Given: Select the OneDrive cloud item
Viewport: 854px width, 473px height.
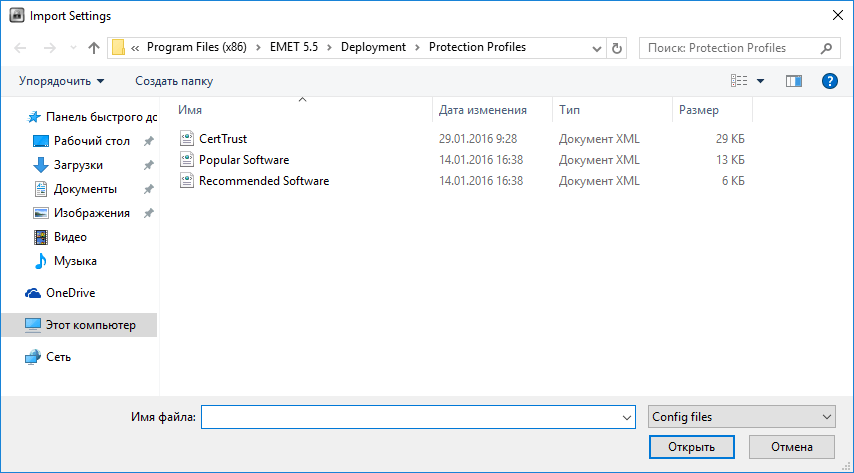Looking at the screenshot, I should (70, 293).
